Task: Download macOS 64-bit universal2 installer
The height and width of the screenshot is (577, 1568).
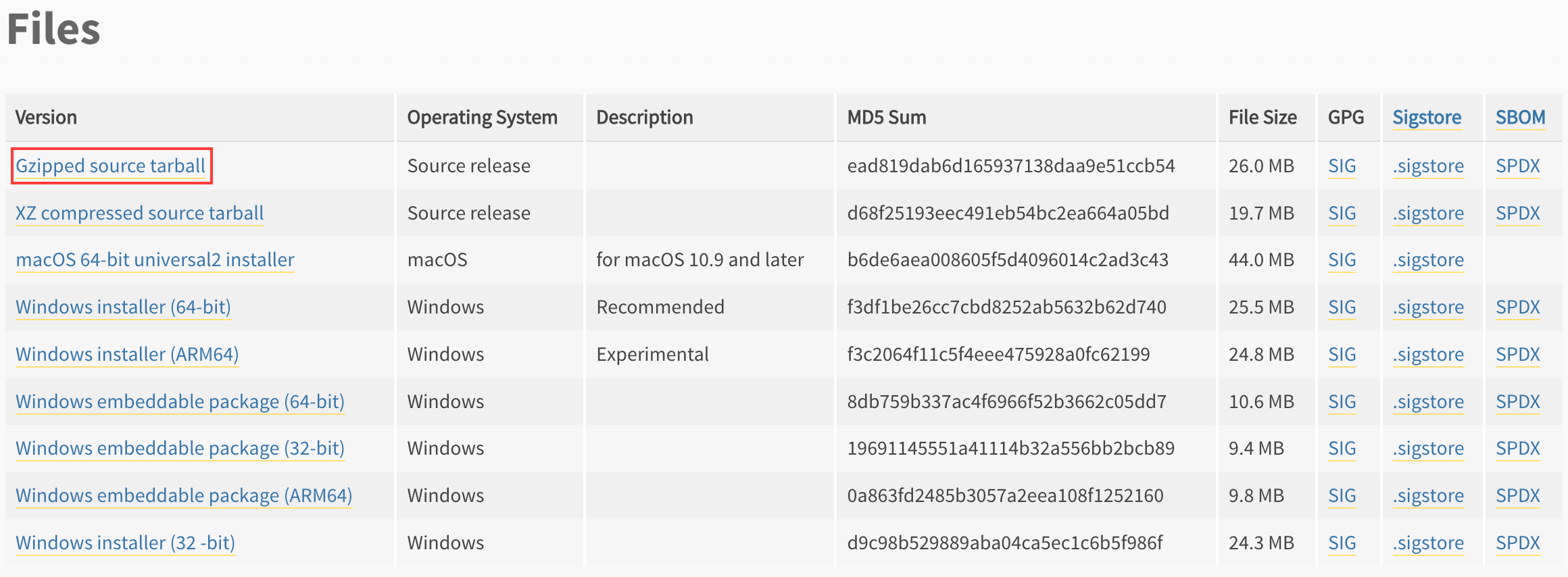Action: pyautogui.click(x=155, y=260)
